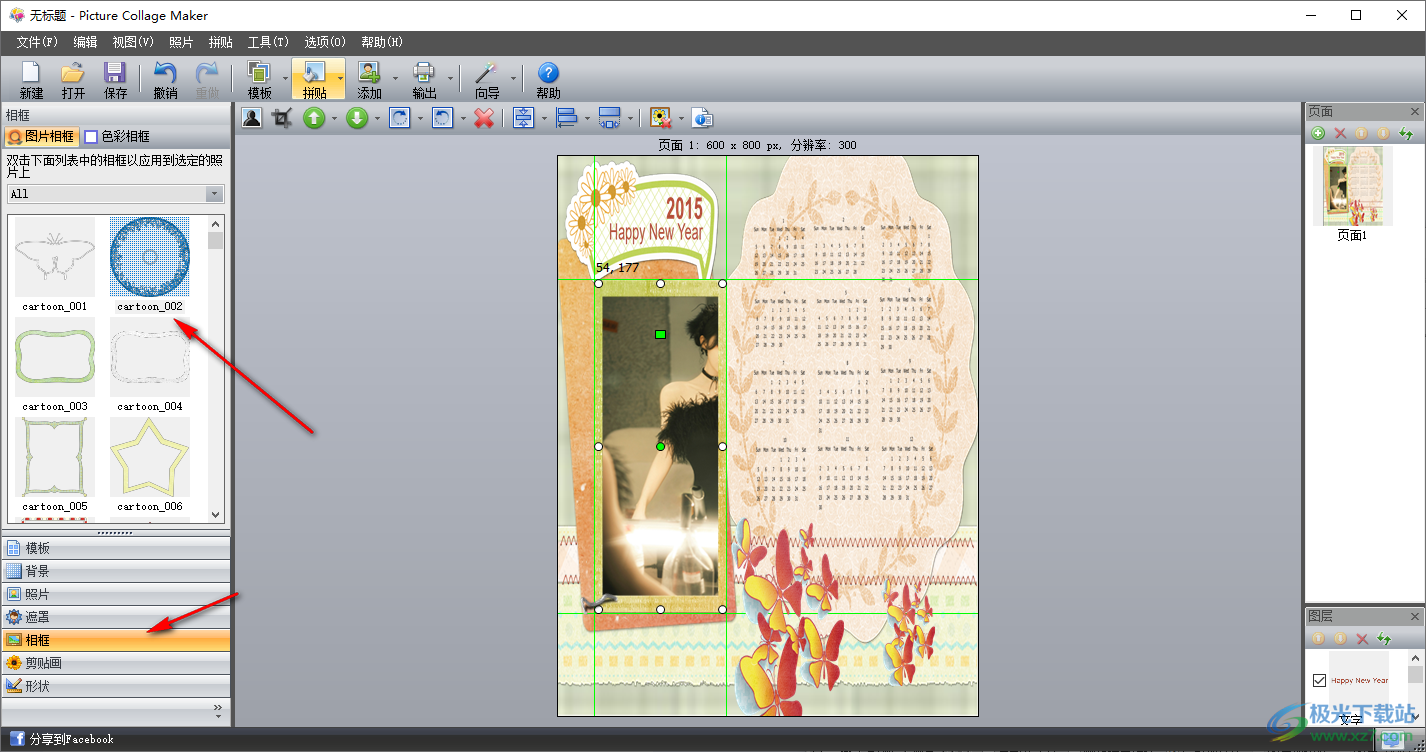This screenshot has height=752, width=1426.
Task: Bring photo forward with green up arrow
Action: click(x=314, y=118)
